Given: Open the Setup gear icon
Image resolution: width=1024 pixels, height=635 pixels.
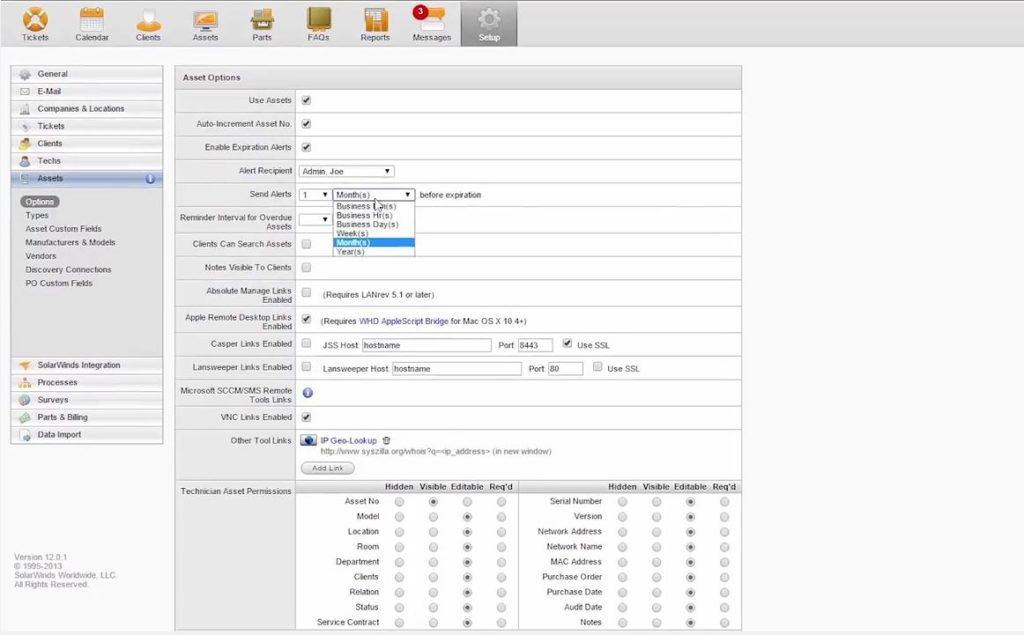Looking at the screenshot, I should tap(489, 18).
